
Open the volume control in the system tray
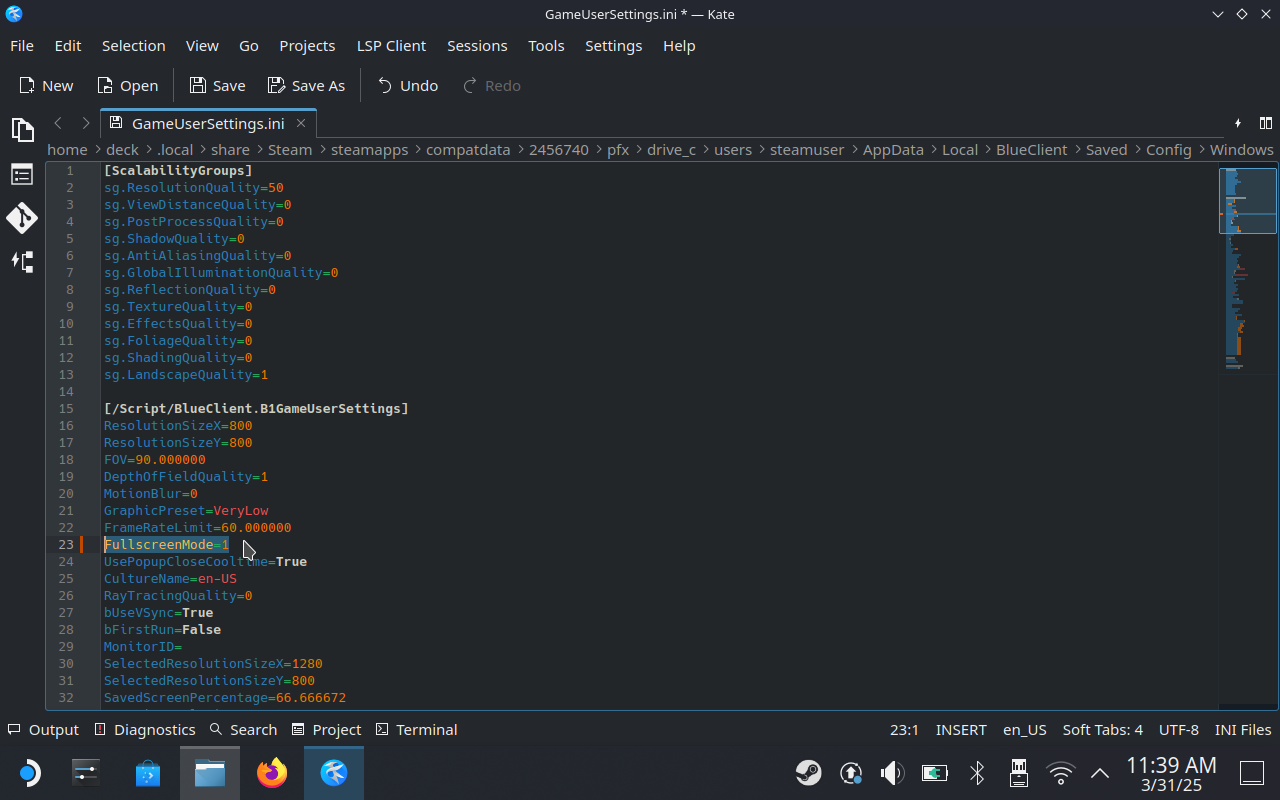tap(891, 773)
